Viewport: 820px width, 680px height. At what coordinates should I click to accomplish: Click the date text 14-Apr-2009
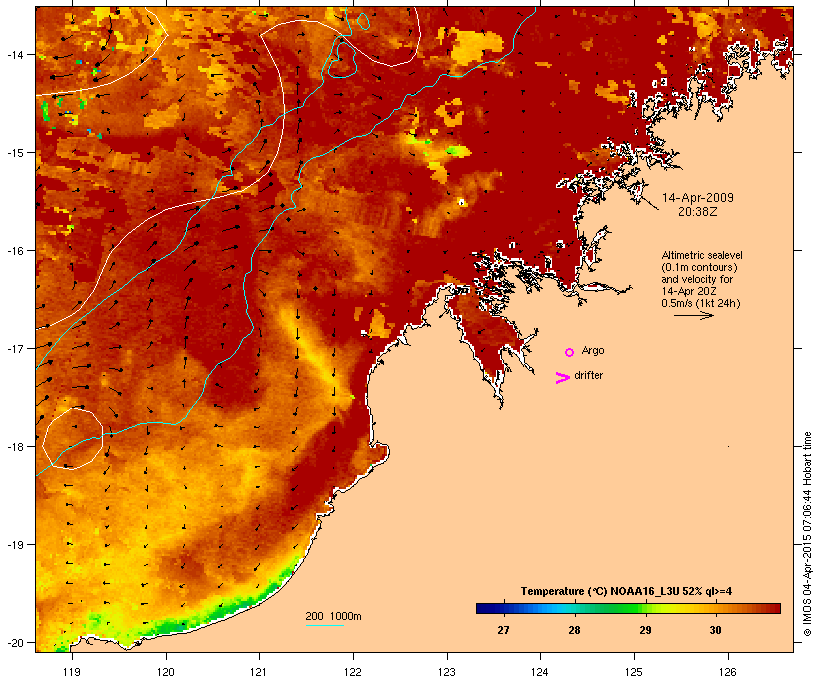698,198
